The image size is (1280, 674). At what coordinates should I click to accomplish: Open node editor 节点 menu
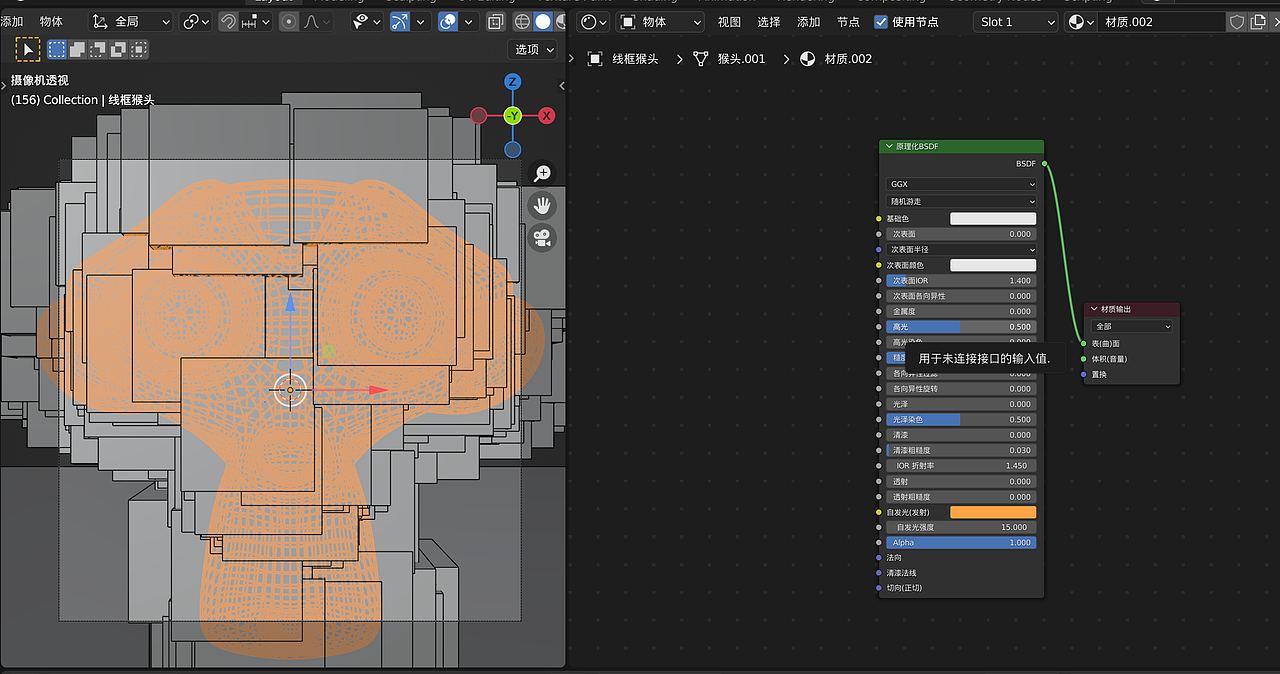tap(848, 21)
